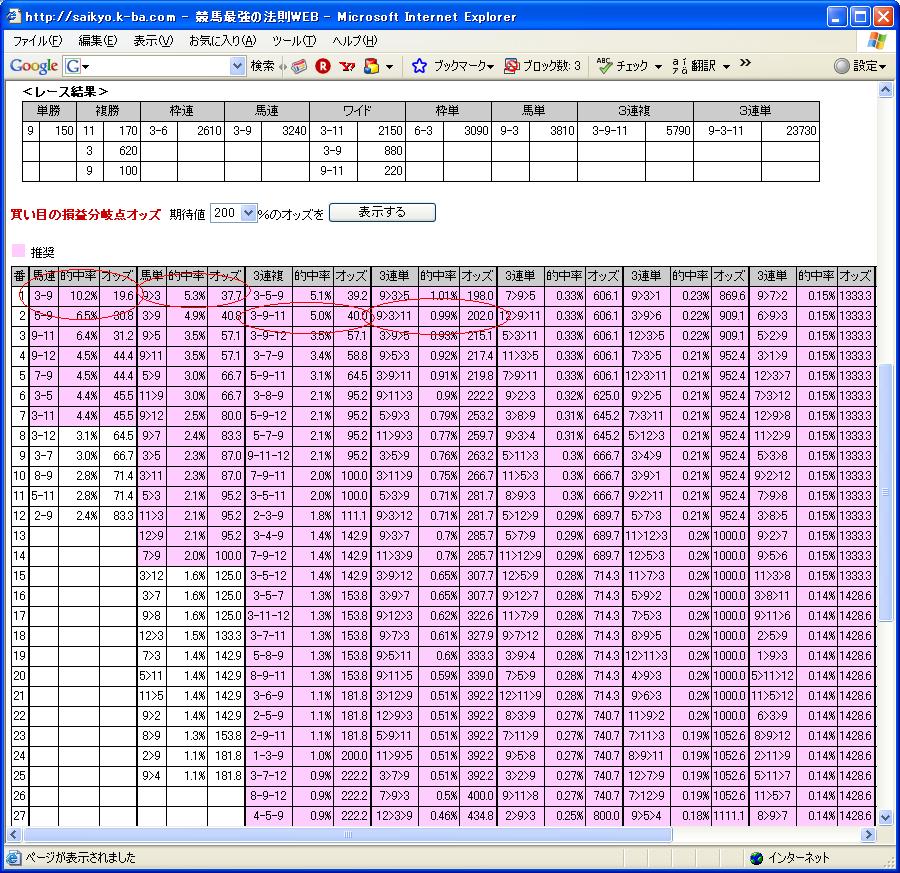Click the horizontal scrollbar thumb
Image resolution: width=900 pixels, height=873 pixels.
[x=347, y=835]
